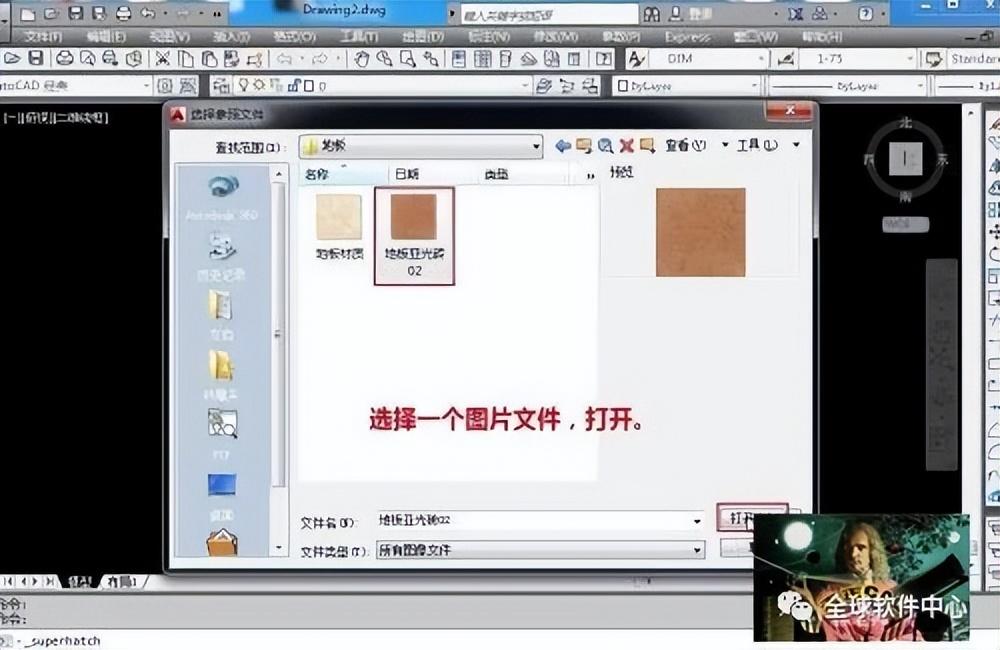Click the Save disk icon in standard toolbar
Viewport: 1000px width, 650px height.
click(x=36, y=59)
